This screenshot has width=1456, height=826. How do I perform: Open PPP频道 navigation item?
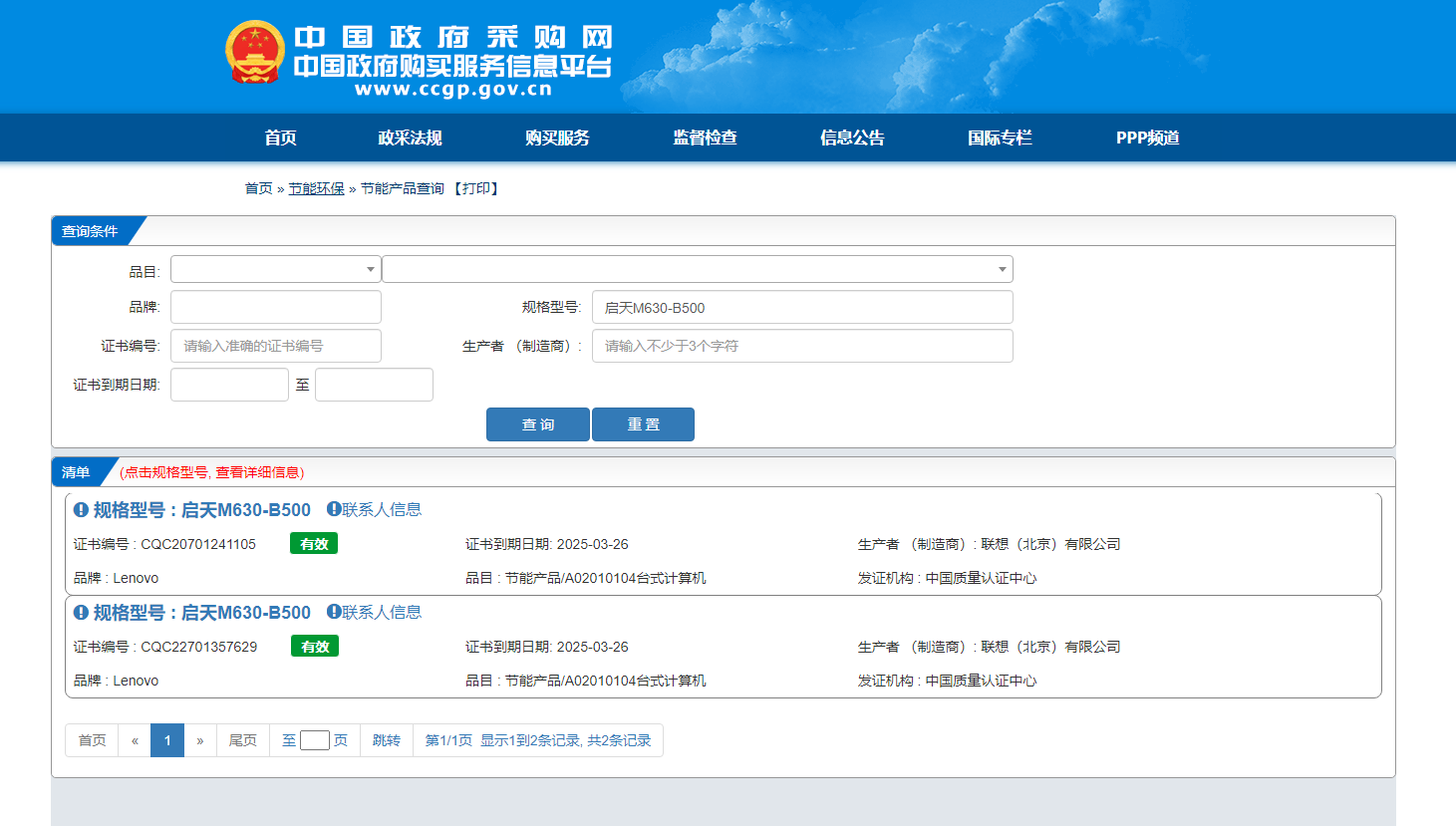click(x=1148, y=138)
